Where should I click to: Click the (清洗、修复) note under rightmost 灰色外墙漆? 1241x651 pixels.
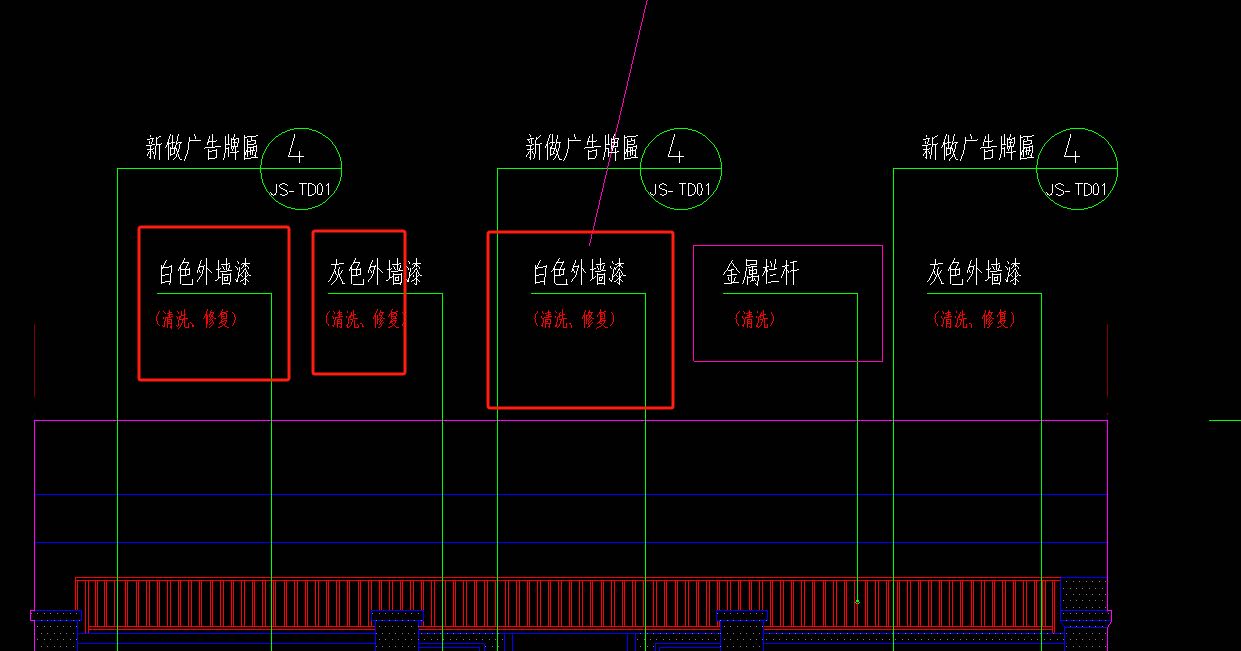click(974, 320)
